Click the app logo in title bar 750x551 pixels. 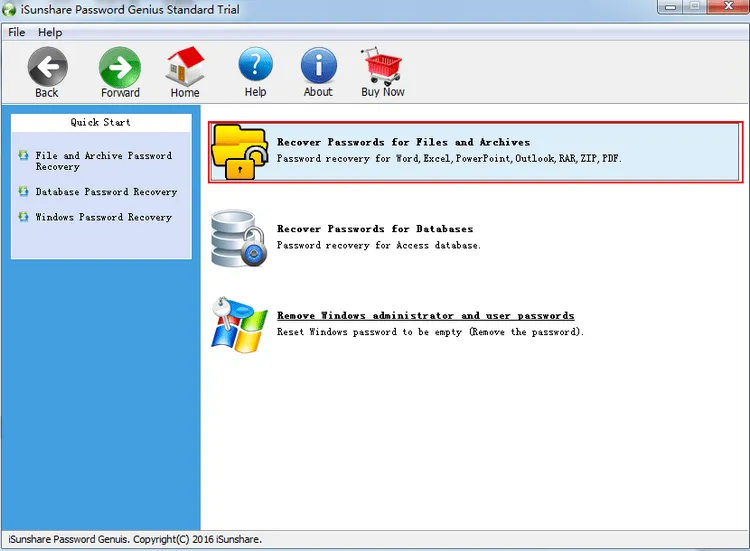[x=9, y=10]
